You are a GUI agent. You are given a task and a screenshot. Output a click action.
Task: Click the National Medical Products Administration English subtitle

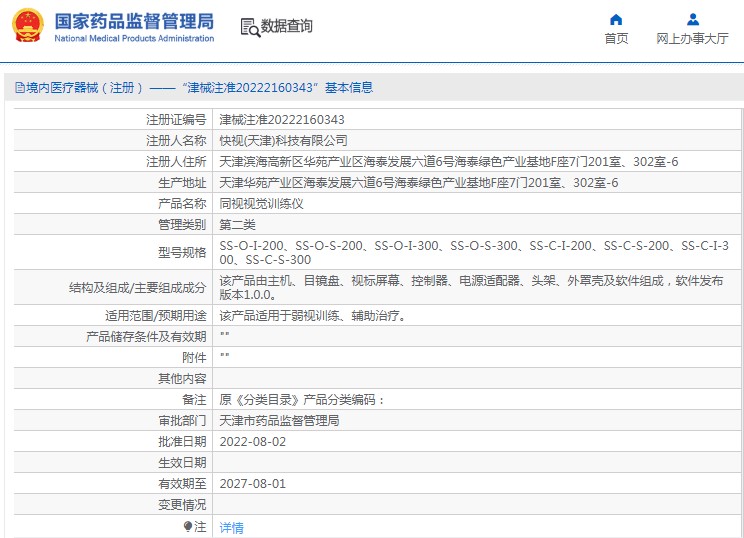click(134, 39)
